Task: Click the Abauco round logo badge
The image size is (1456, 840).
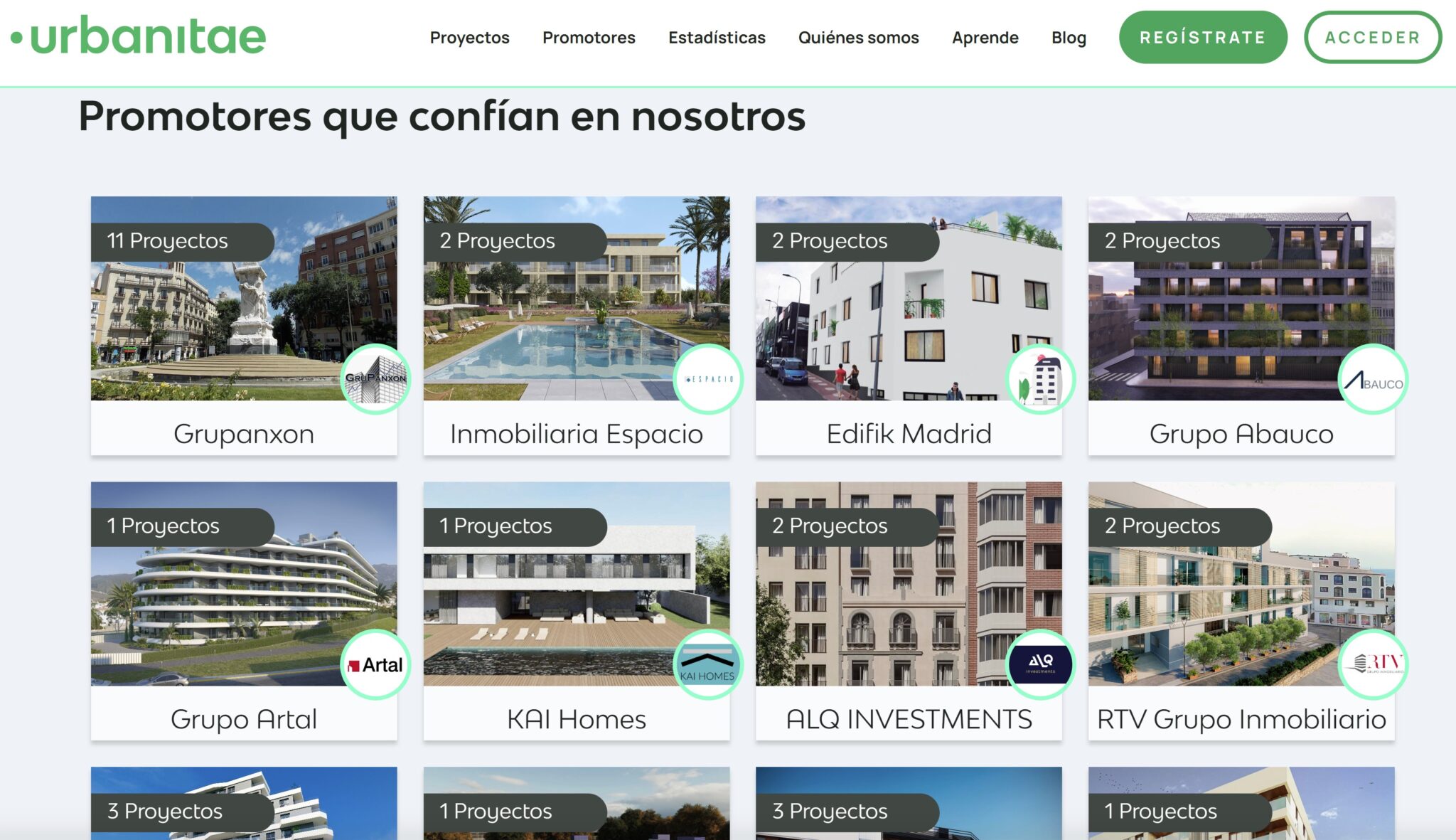Action: (1374, 378)
